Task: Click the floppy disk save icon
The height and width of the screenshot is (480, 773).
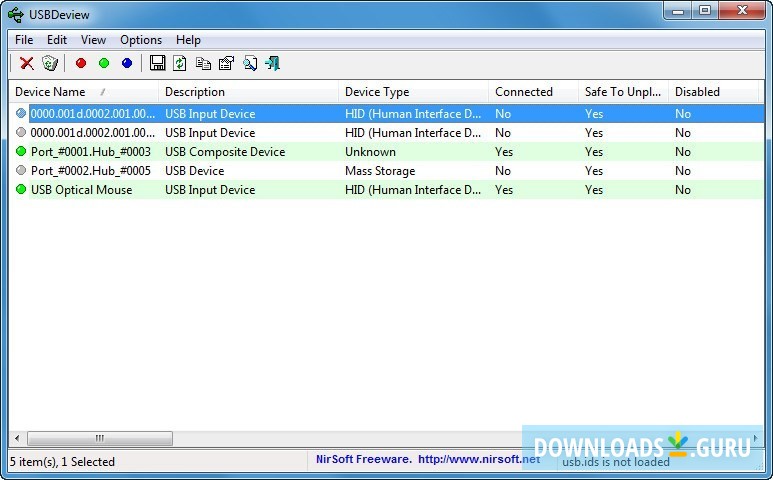Action: point(157,63)
